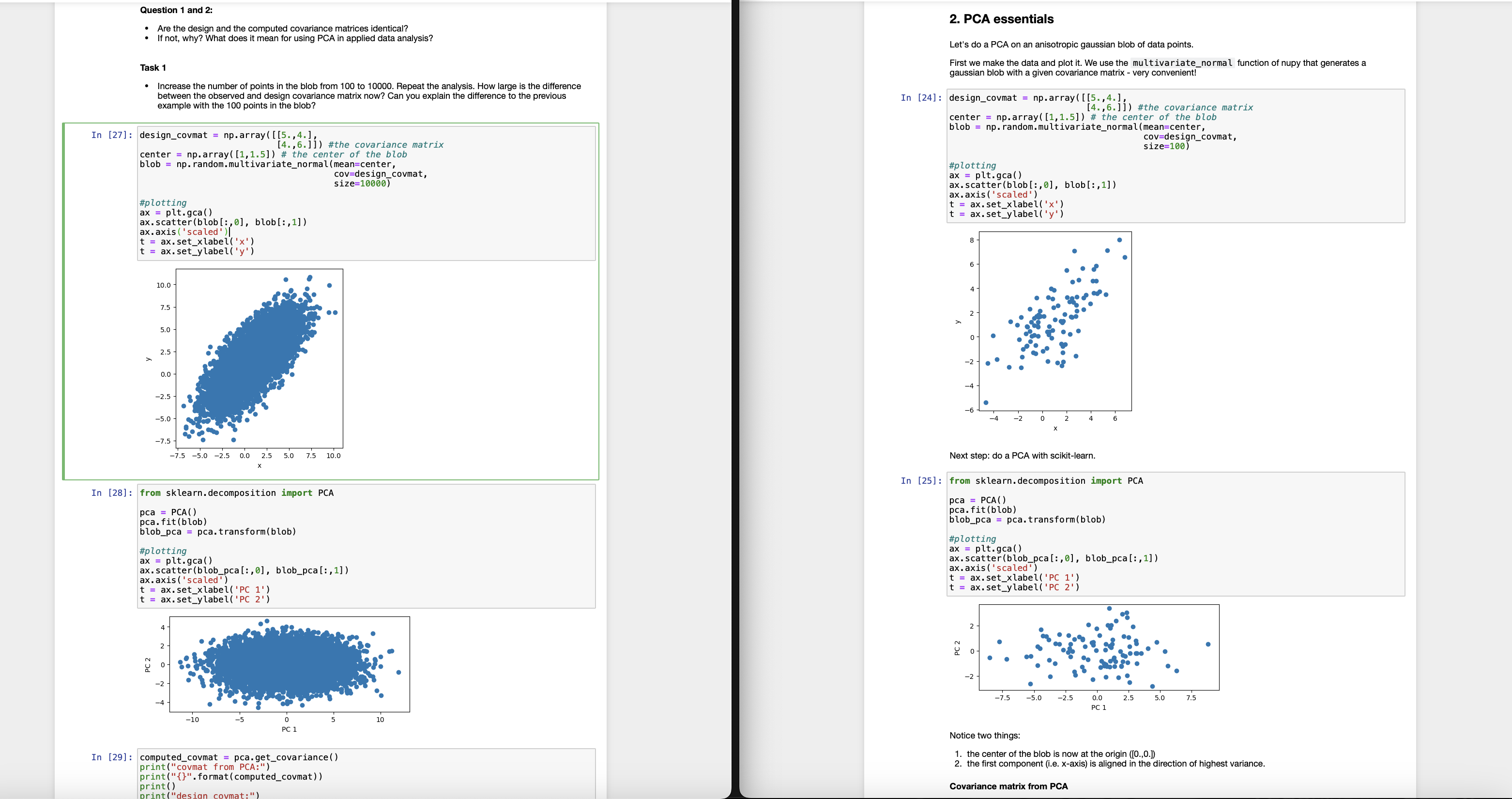1512x799 pixels.
Task: Click the 'Task 1' markdown heading
Action: click(153, 67)
